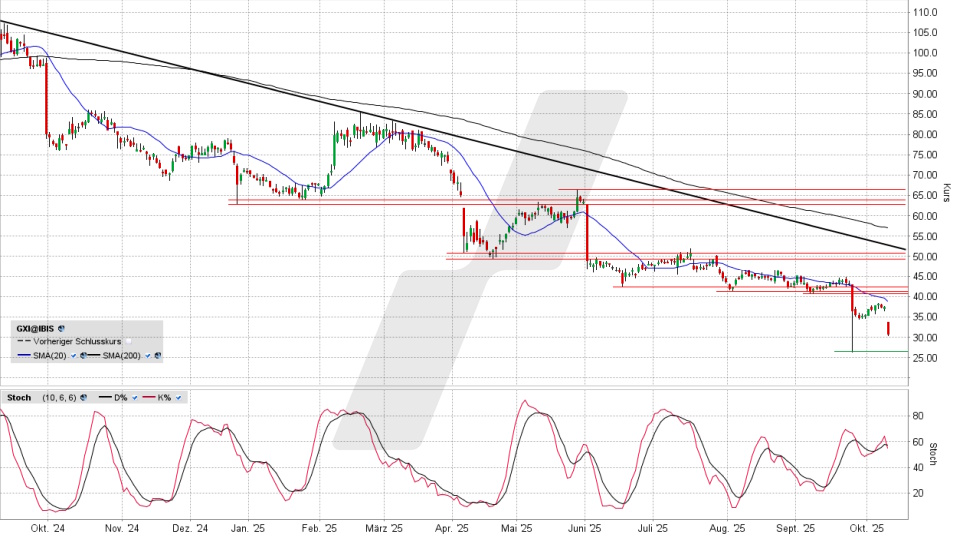Open settings icon next to GXI@IBIS

tap(61, 327)
